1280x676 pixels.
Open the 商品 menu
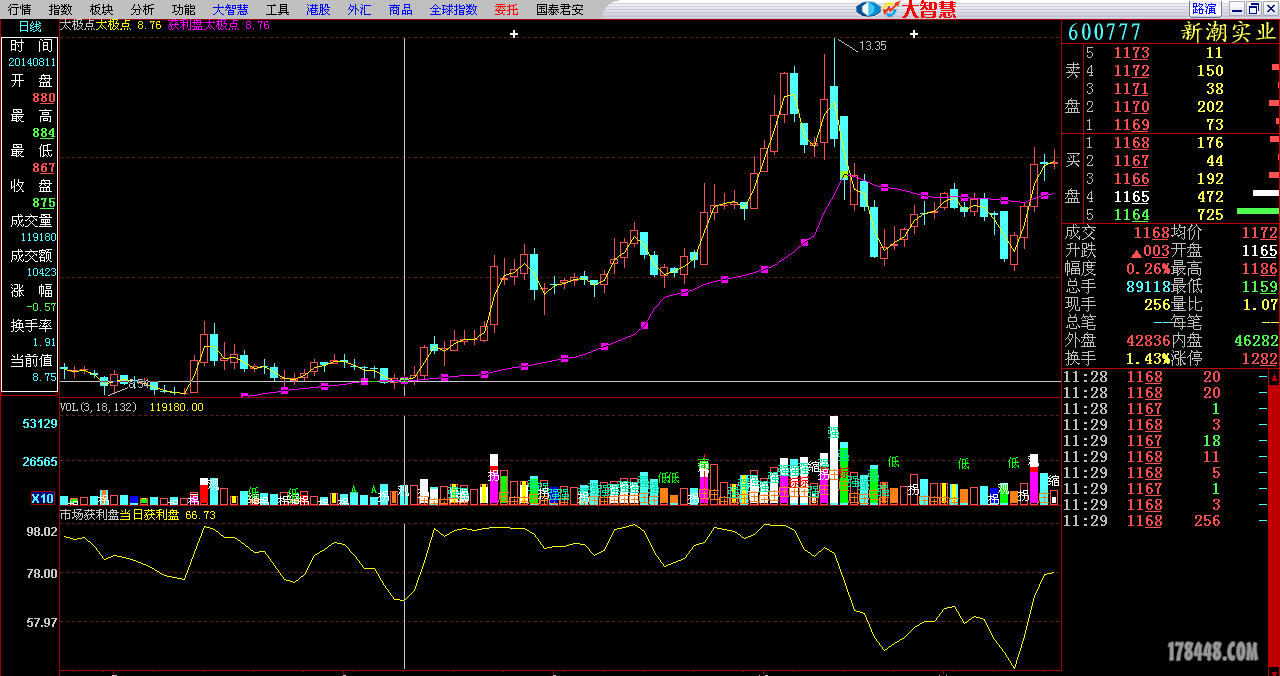[400, 9]
